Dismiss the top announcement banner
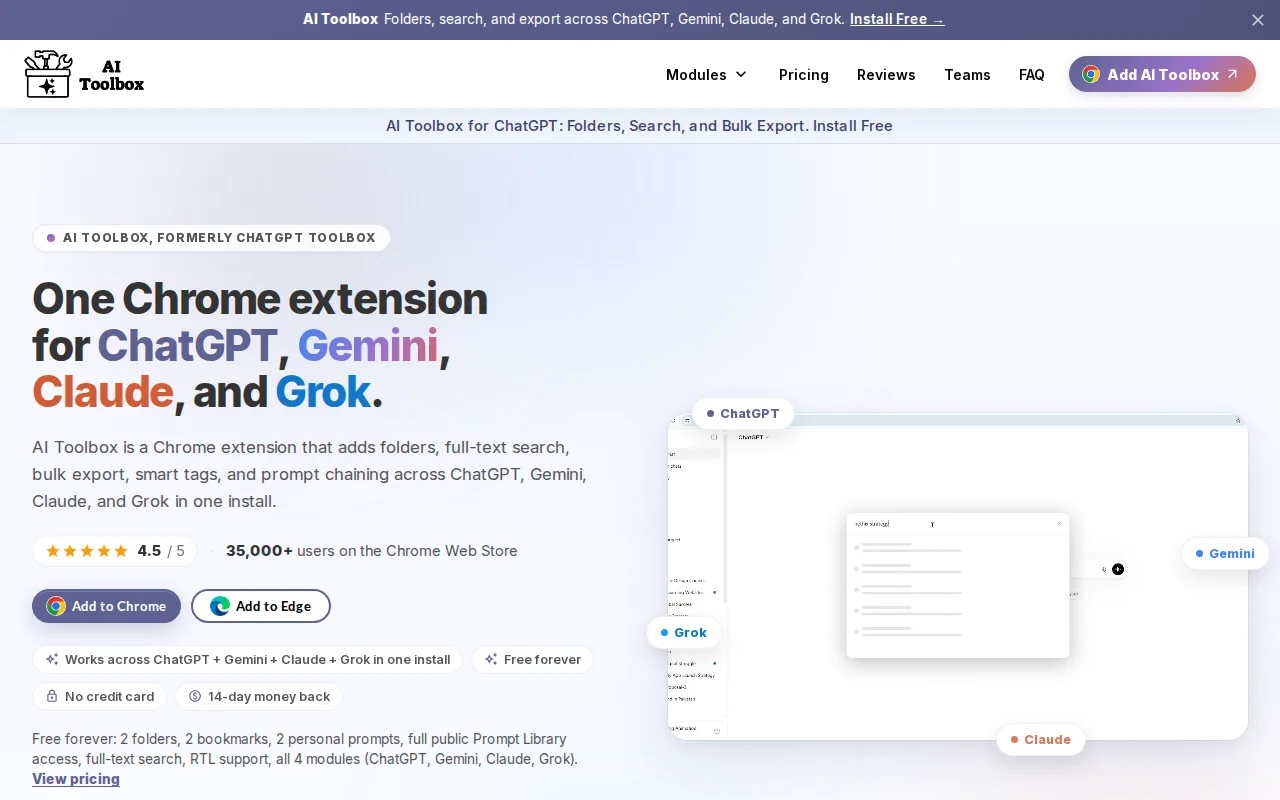1280x800 pixels. point(1258,20)
